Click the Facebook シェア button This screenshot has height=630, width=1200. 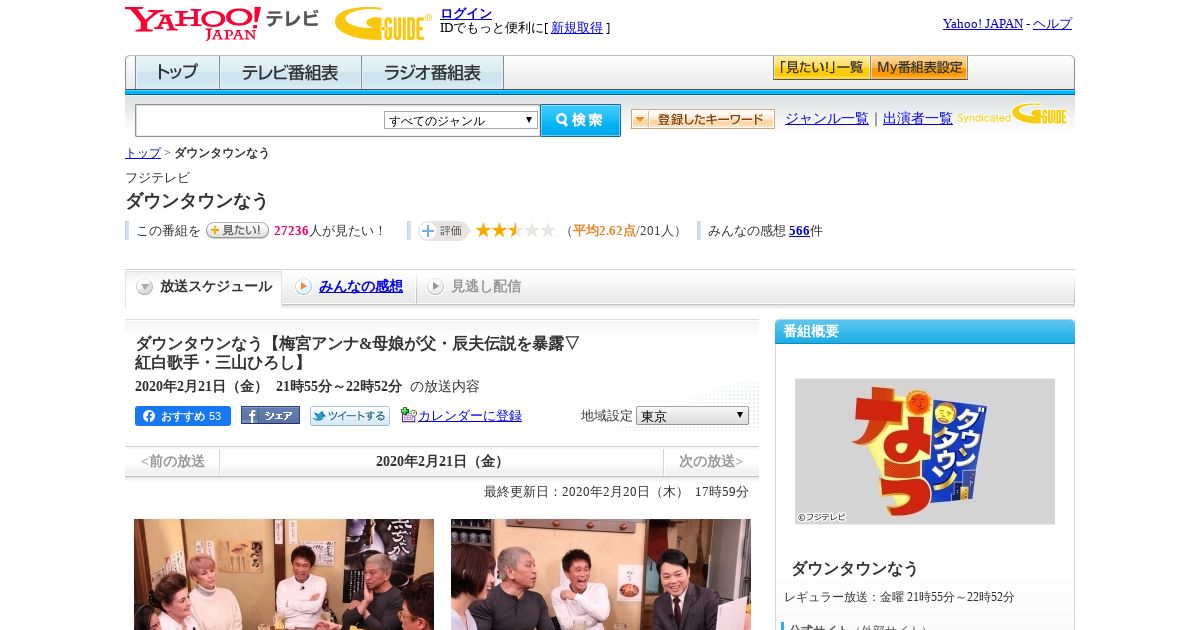point(270,416)
